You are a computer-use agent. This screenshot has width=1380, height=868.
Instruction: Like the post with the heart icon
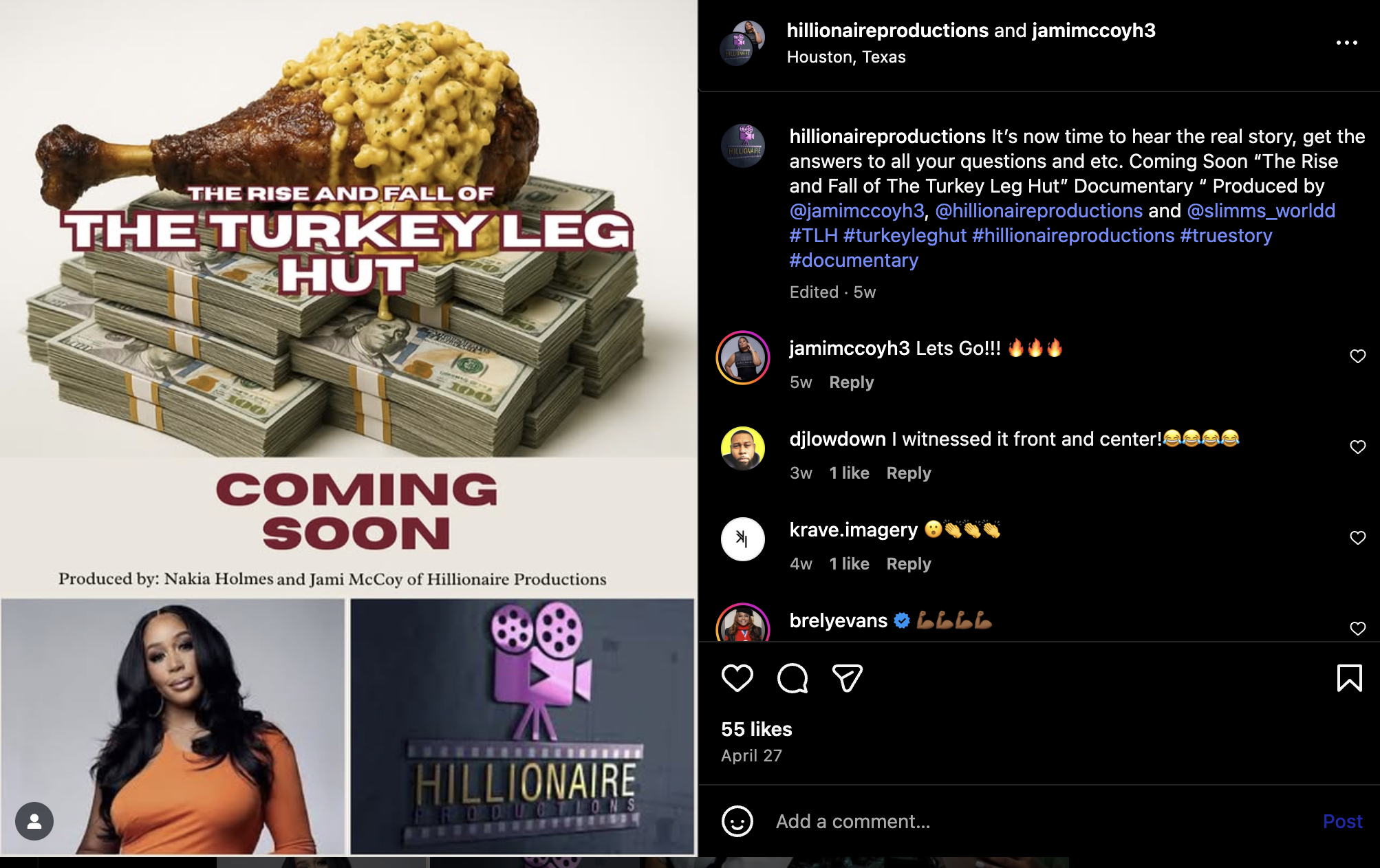(x=737, y=678)
